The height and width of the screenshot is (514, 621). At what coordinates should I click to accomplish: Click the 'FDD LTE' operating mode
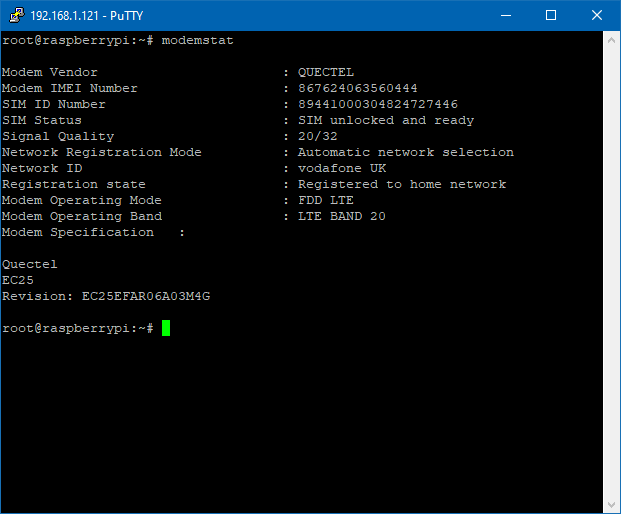[326, 200]
